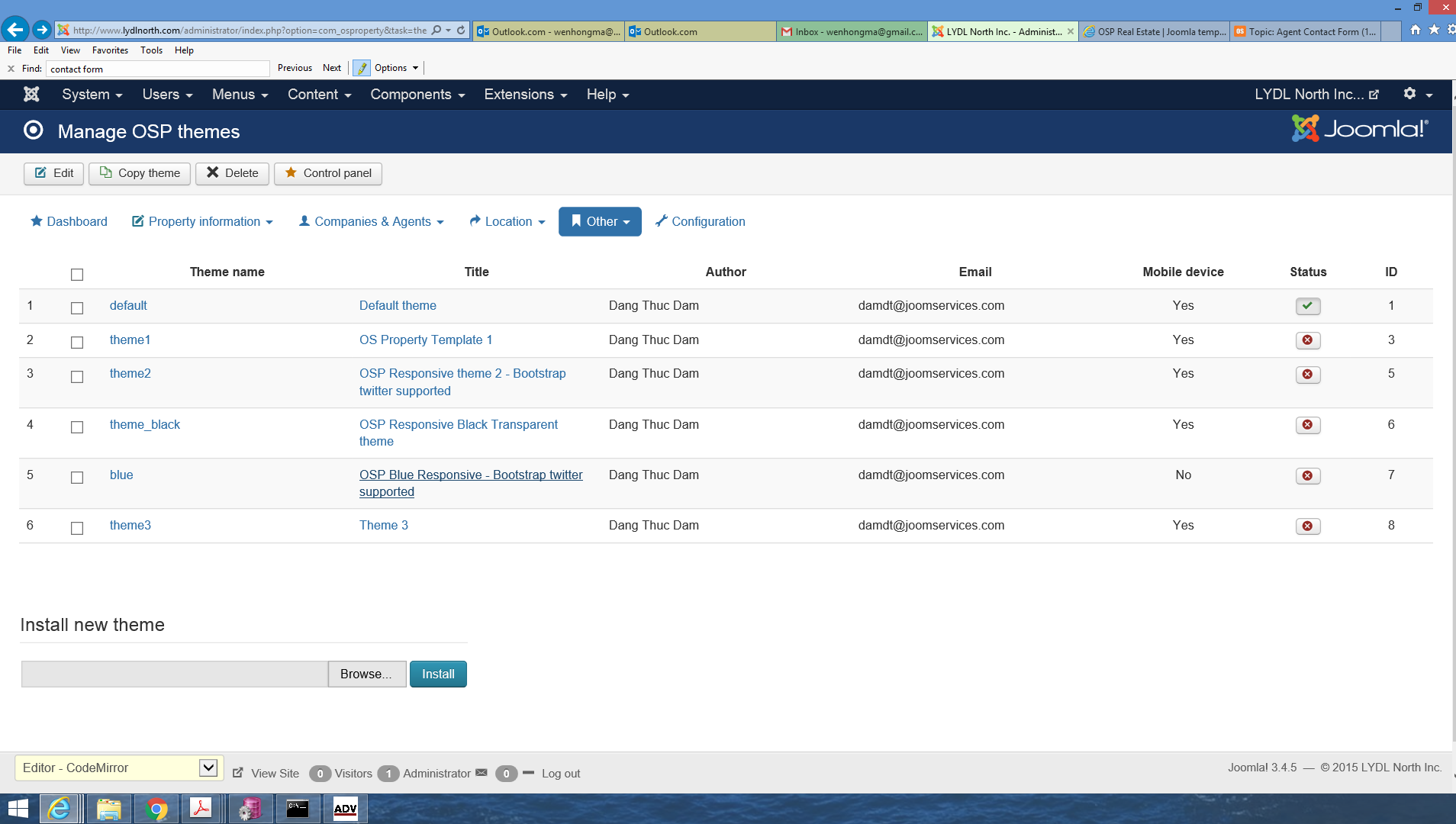The image size is (1456, 824).
Task: Click the Copy theme button
Action: (140, 173)
